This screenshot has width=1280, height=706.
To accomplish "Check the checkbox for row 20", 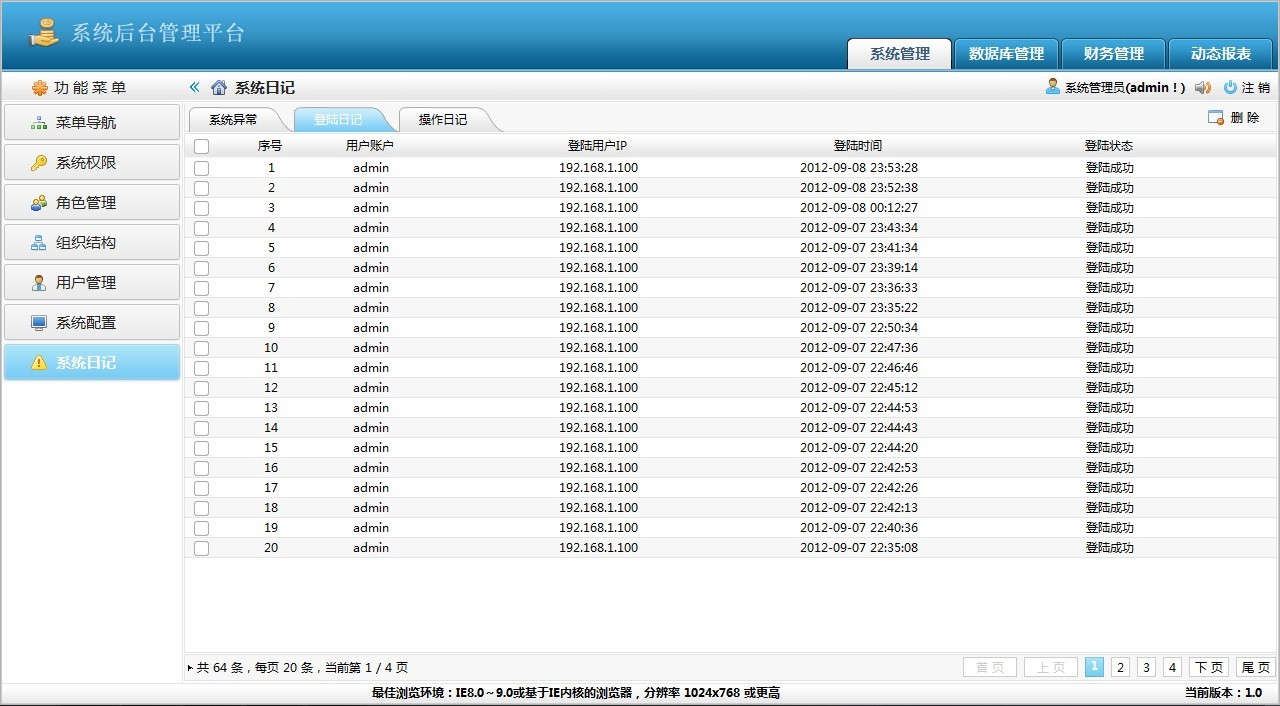I will click(x=201, y=547).
